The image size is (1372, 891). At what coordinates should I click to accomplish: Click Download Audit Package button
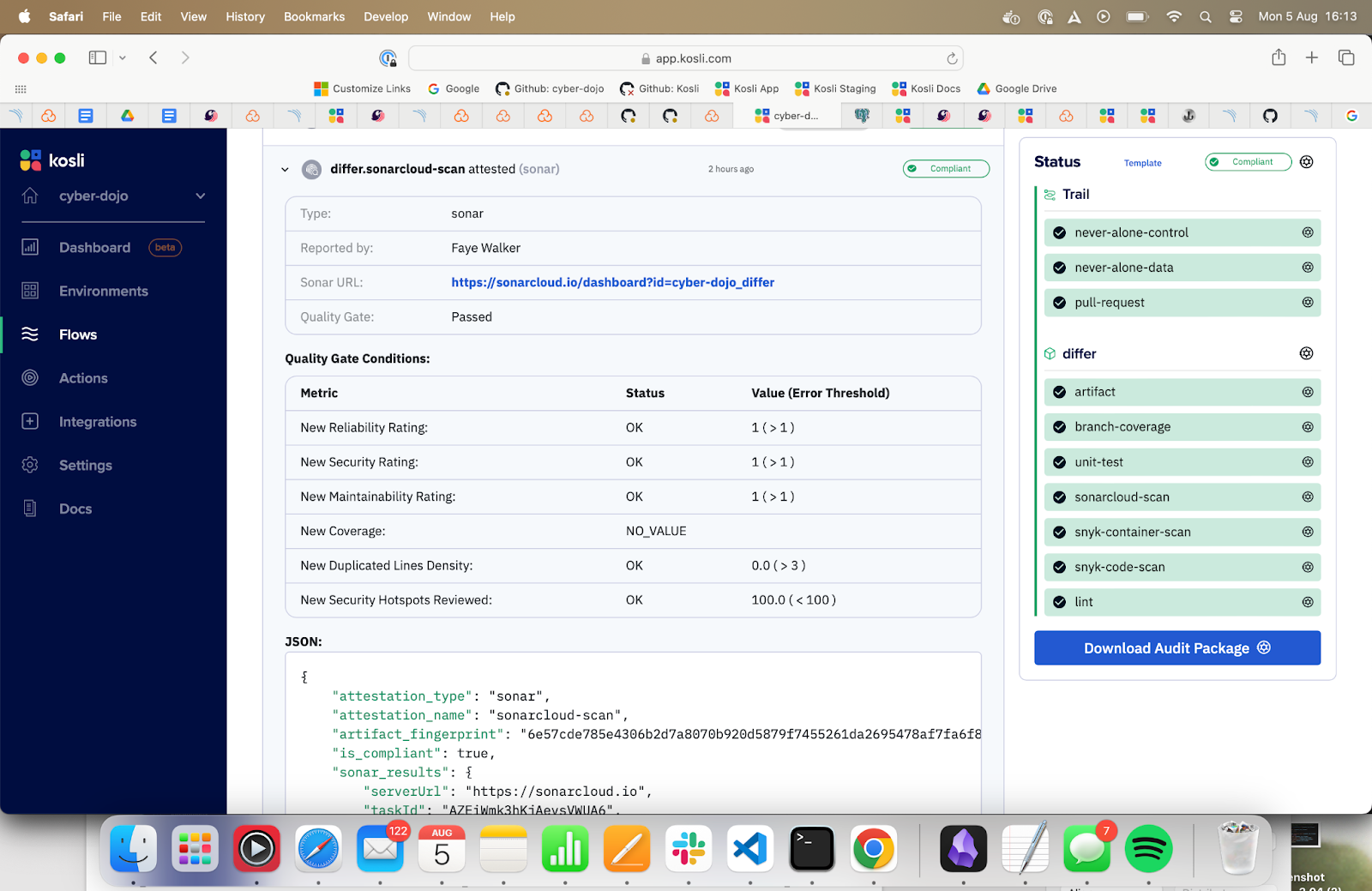pos(1177,648)
